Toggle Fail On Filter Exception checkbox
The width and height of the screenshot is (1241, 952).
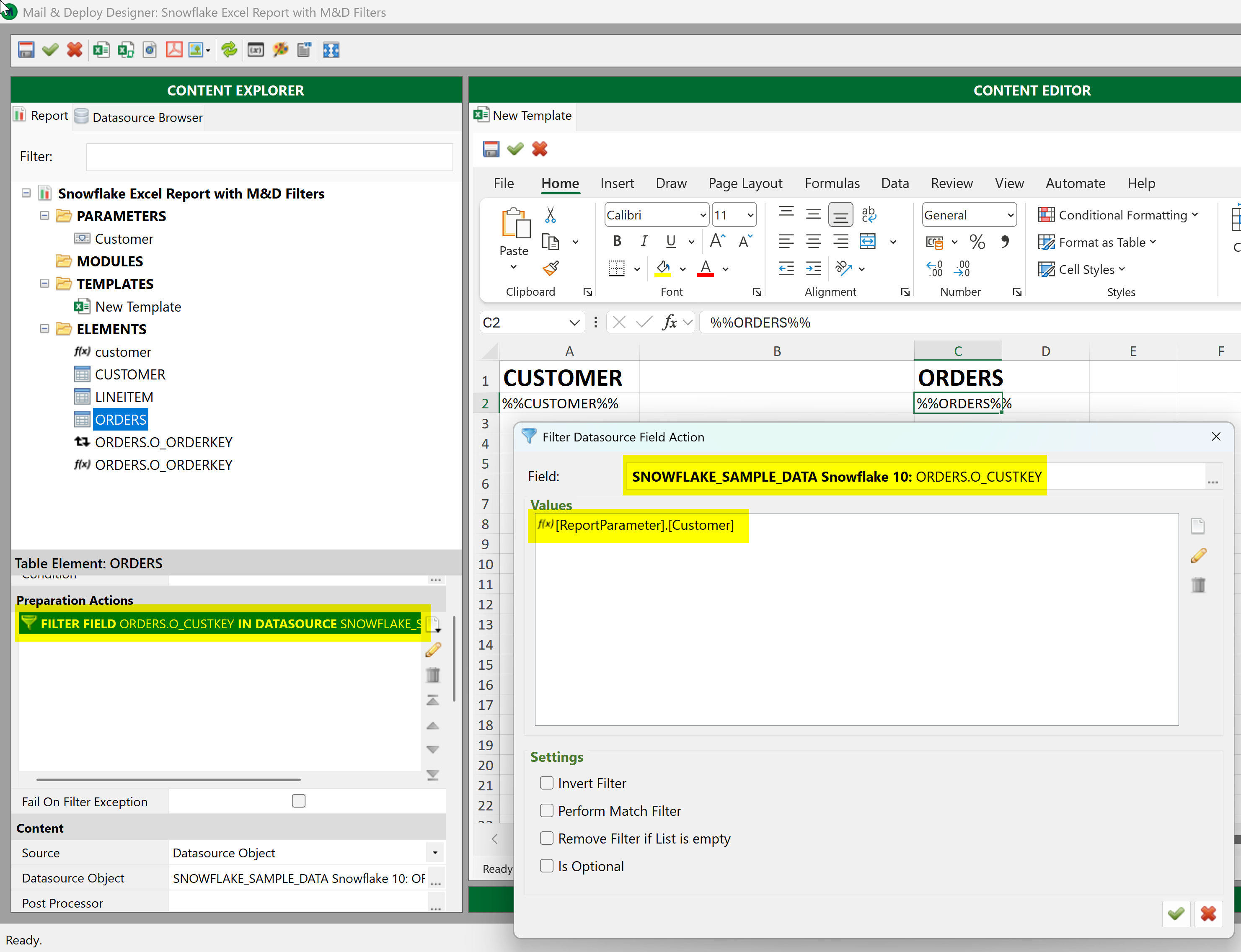(299, 801)
